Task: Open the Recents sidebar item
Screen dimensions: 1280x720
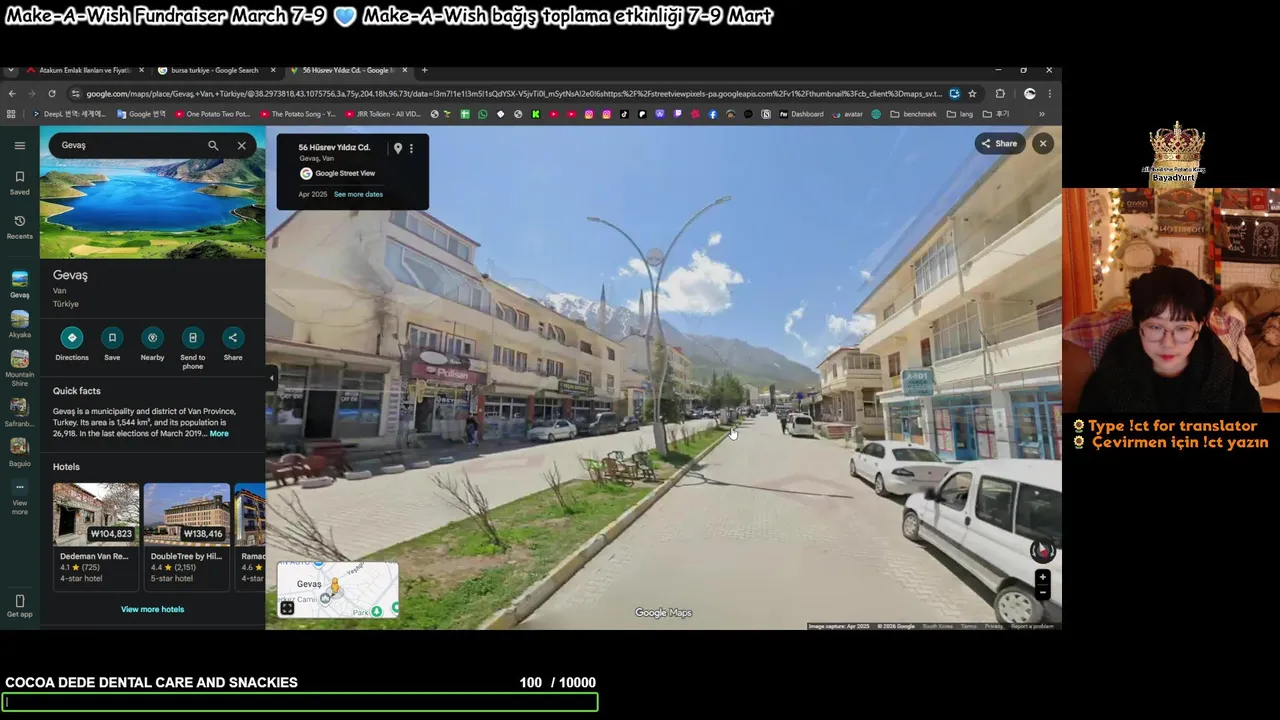Action: coord(19,227)
